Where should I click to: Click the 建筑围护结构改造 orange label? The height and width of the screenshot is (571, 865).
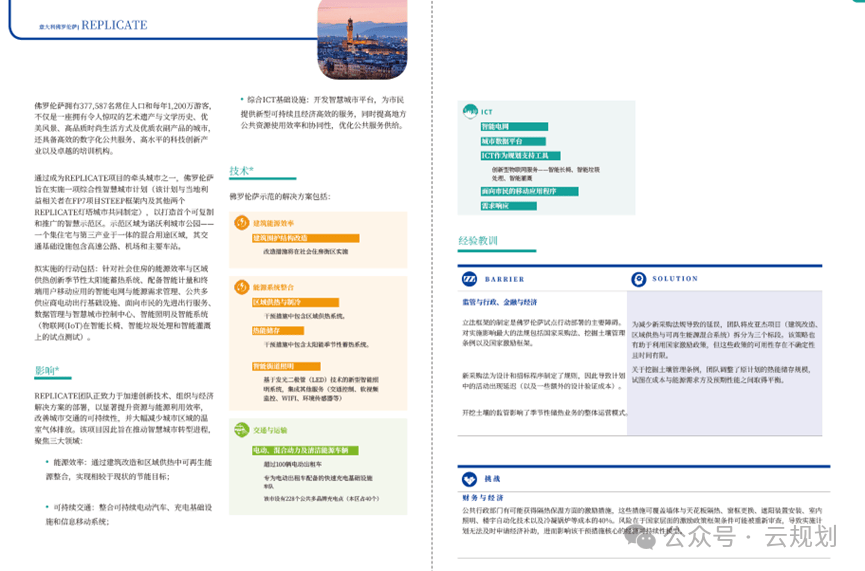(279, 238)
